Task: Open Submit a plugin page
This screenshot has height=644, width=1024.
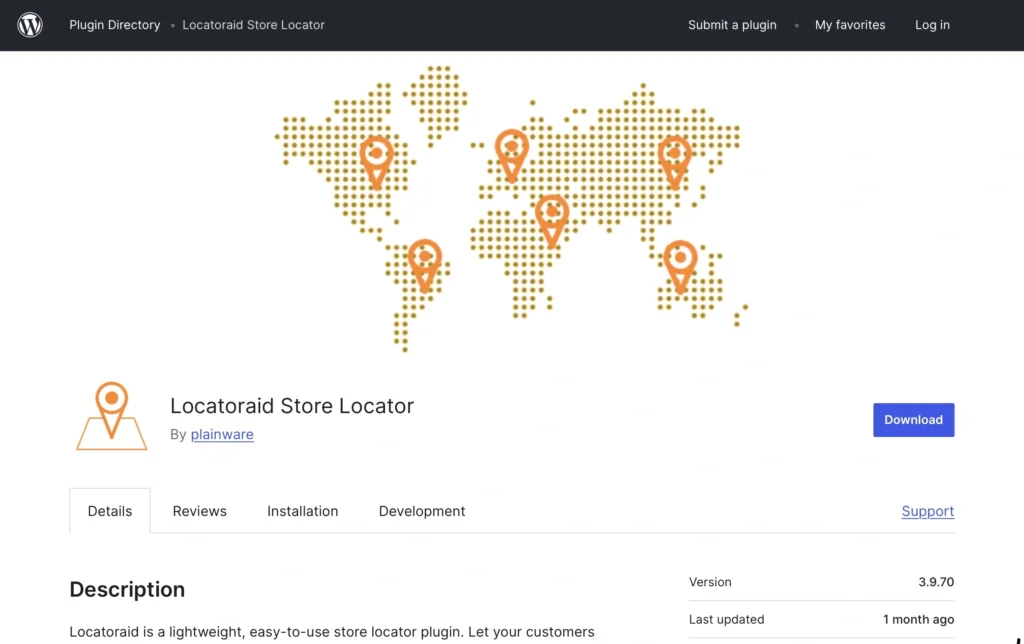Action: (732, 25)
